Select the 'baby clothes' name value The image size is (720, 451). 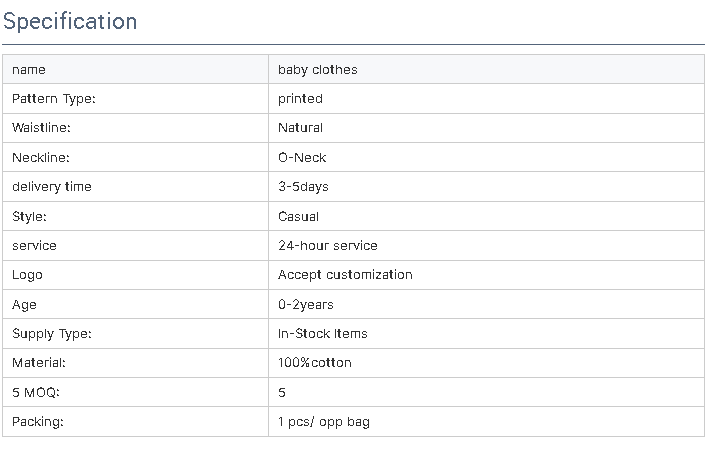(x=318, y=70)
